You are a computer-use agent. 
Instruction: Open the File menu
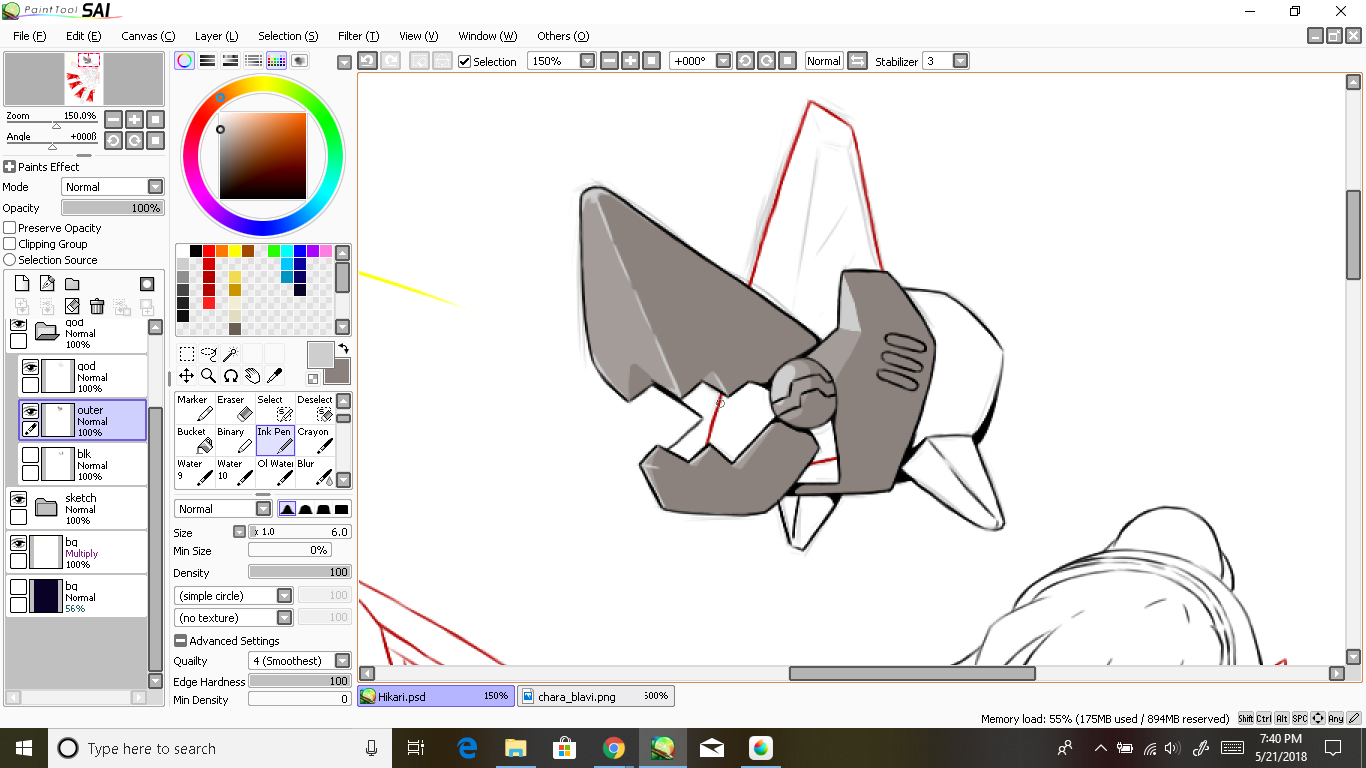pos(30,36)
